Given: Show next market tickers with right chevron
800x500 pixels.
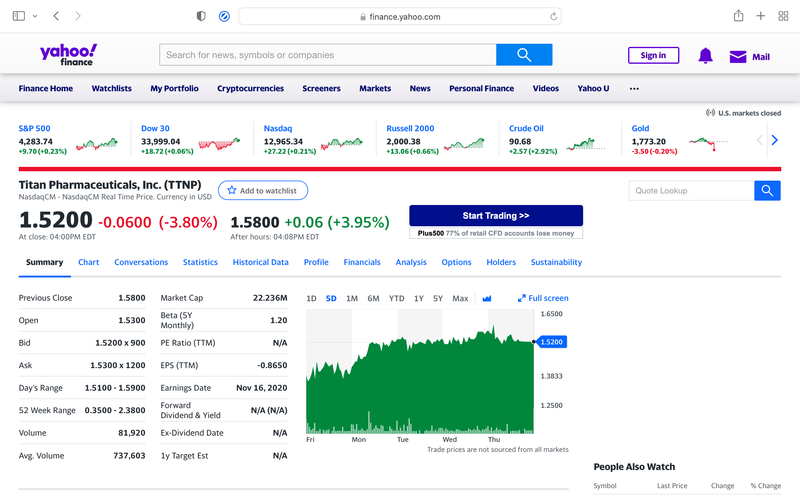Looking at the screenshot, I should coord(774,140).
